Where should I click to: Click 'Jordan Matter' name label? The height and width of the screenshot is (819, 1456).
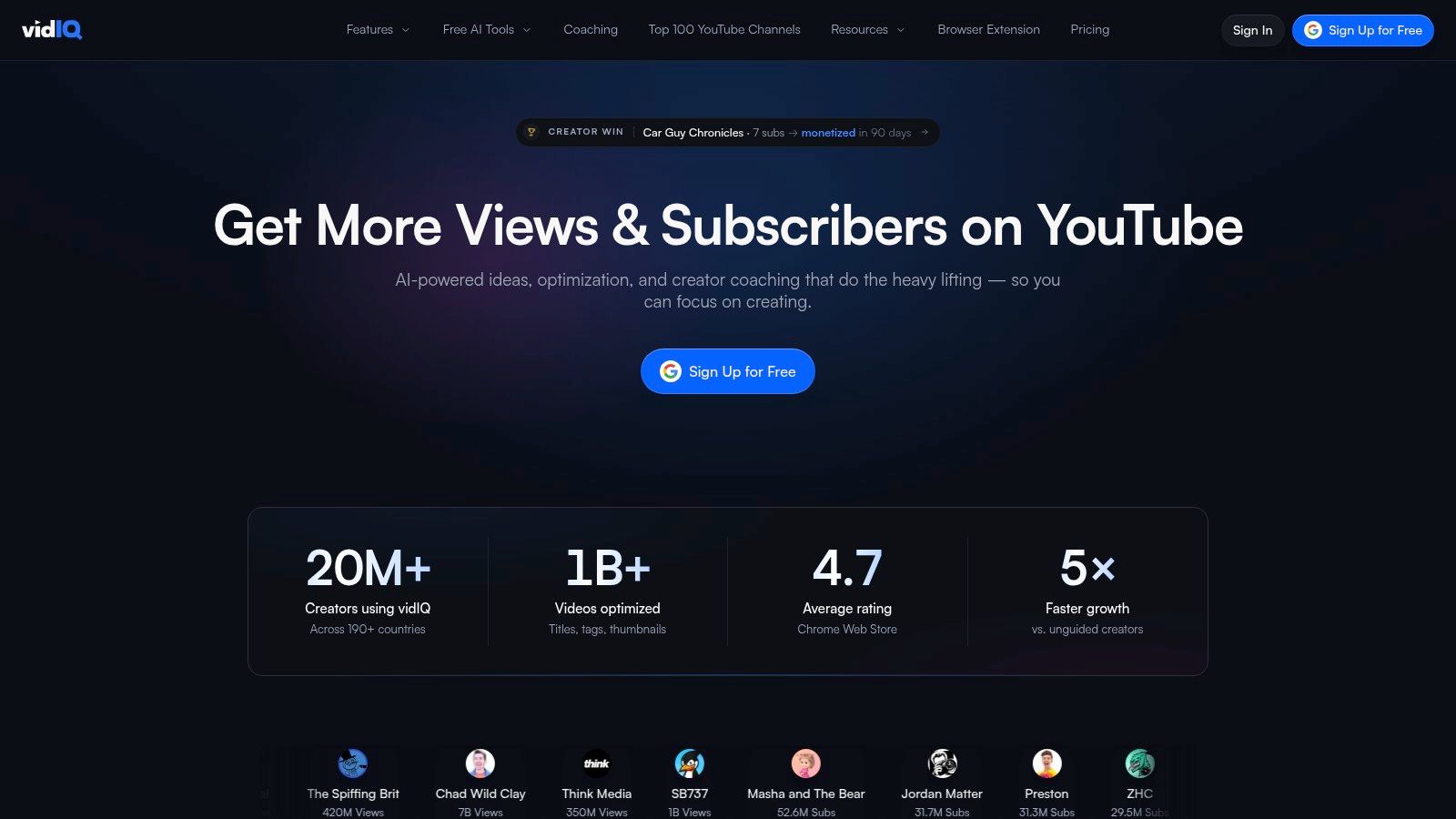942,794
